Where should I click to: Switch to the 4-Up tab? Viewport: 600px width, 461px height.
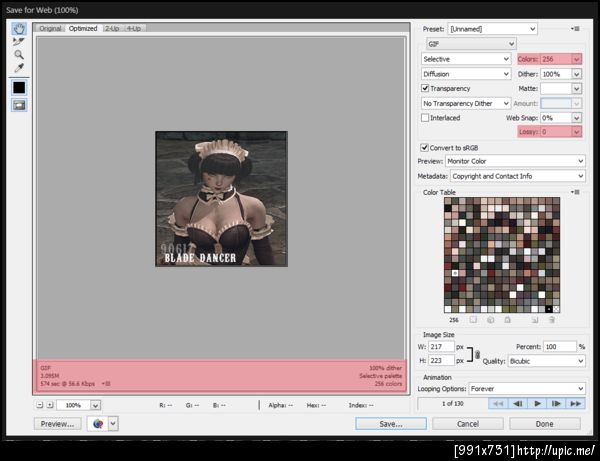pyautogui.click(x=134, y=28)
